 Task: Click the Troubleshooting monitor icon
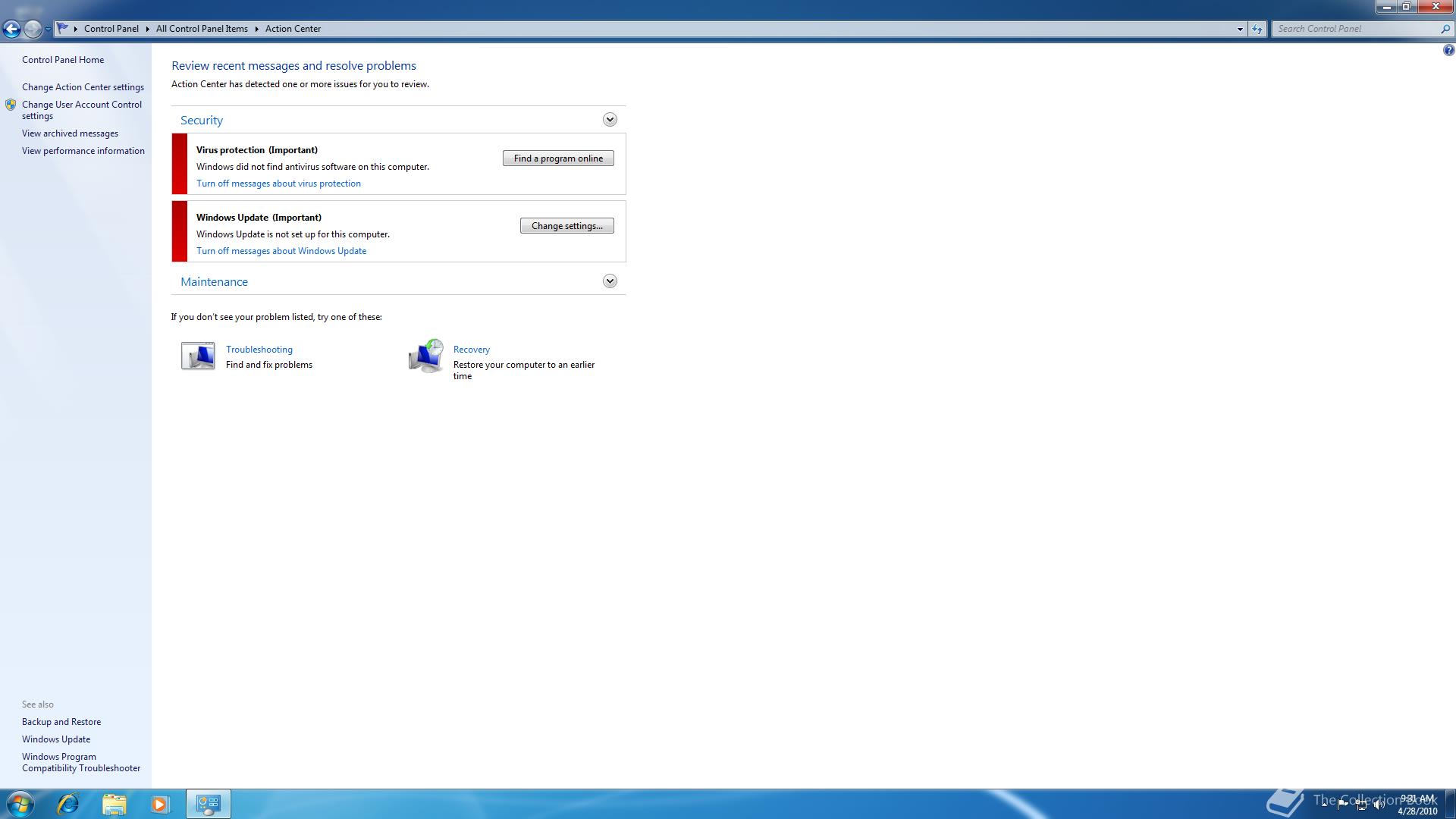click(198, 356)
